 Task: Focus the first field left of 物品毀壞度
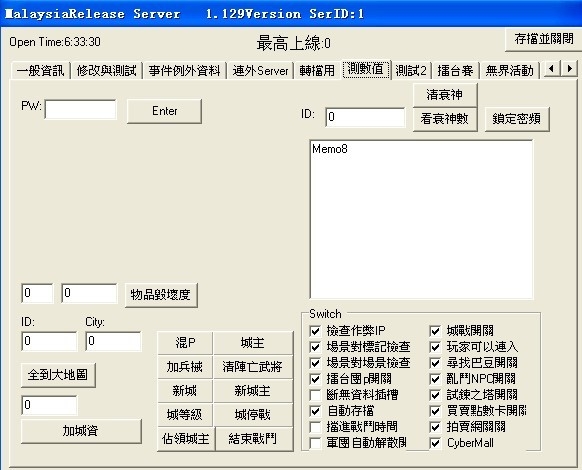tap(37, 293)
